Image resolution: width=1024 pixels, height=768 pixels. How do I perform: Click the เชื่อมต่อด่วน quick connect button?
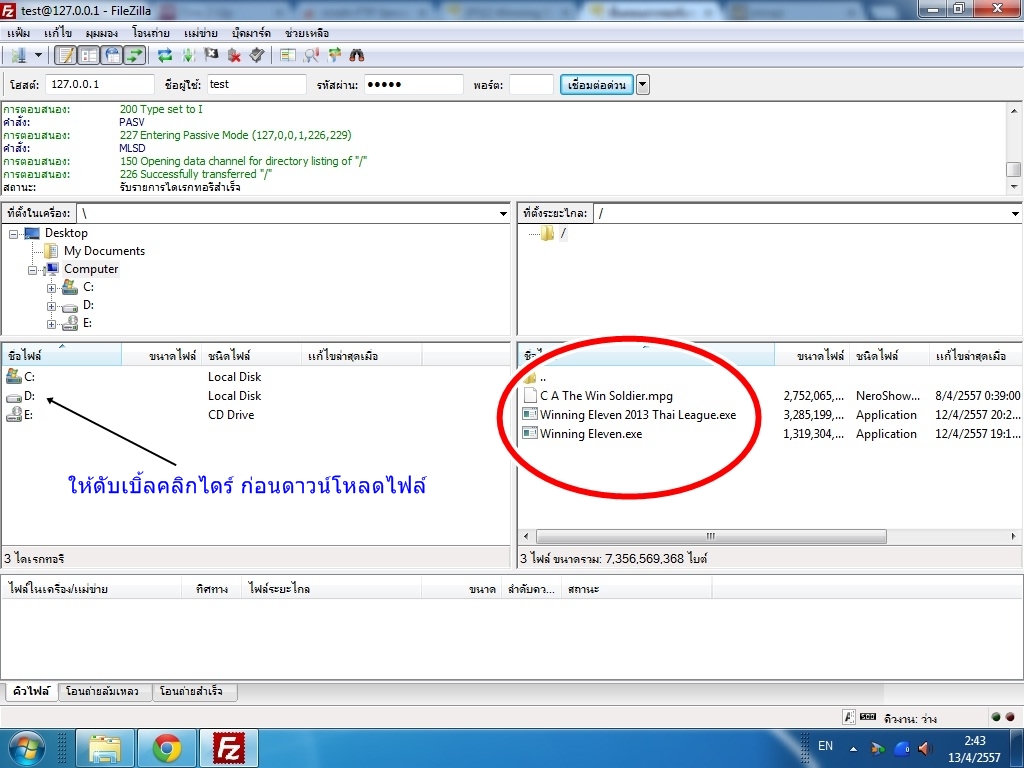click(x=596, y=85)
